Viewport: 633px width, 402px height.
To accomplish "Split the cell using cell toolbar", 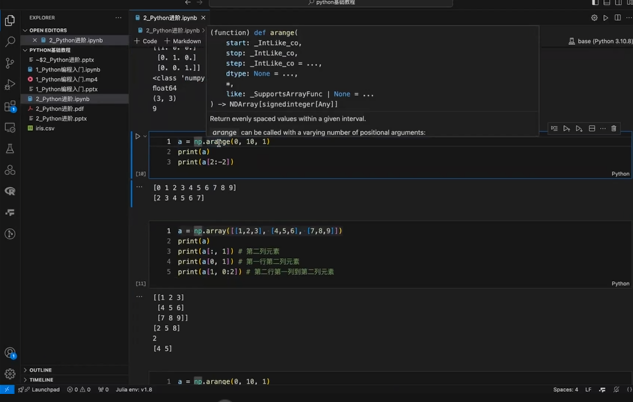I will pyautogui.click(x=592, y=128).
